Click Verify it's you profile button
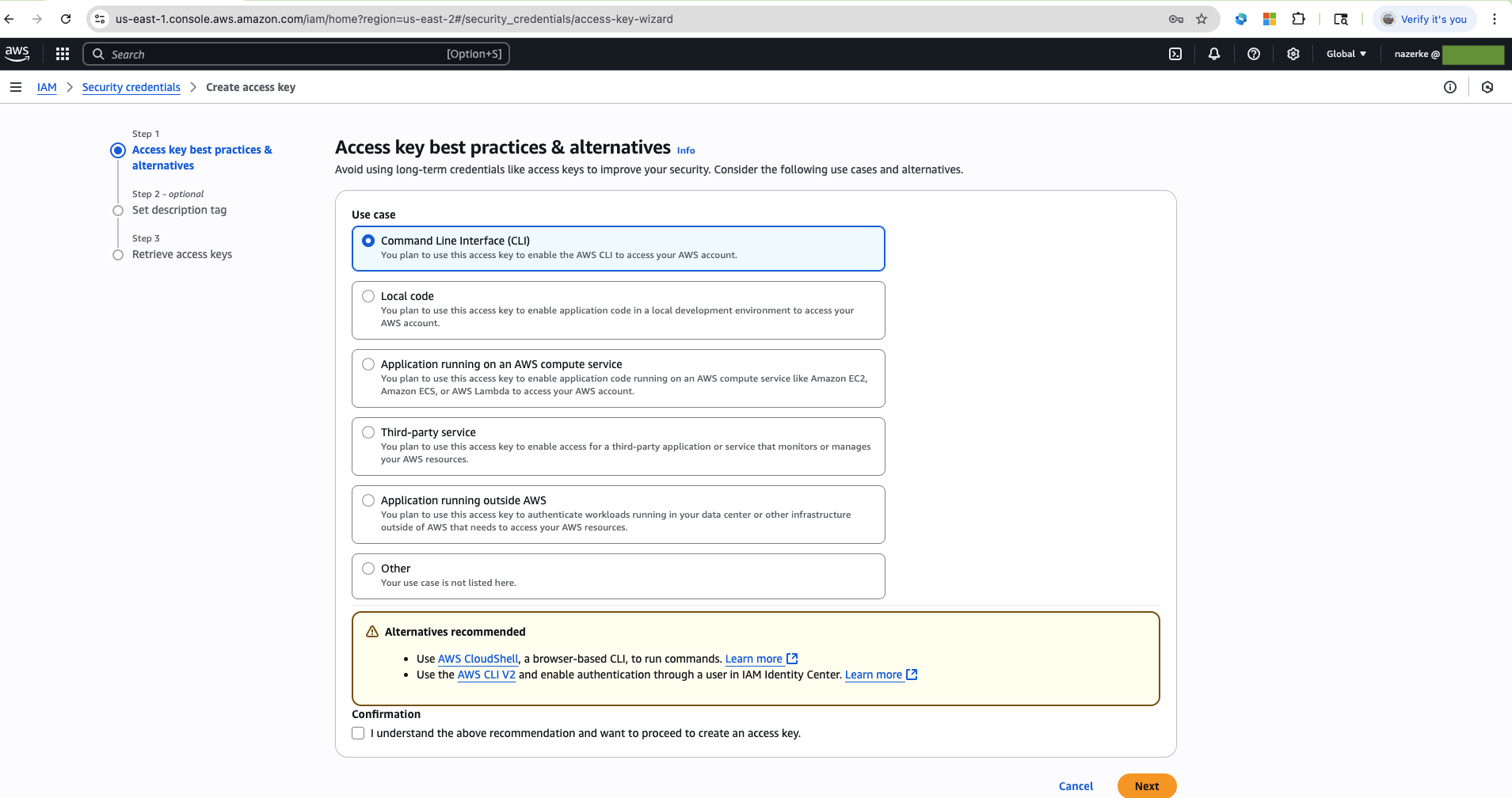The width and height of the screenshot is (1512, 798). [1425, 19]
